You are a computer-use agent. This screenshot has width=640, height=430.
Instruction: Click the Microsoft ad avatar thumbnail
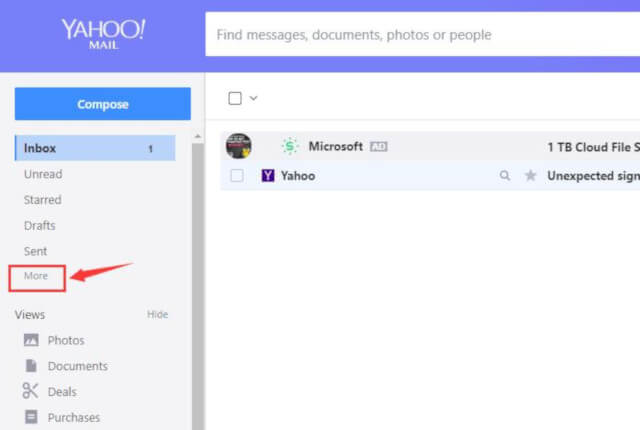239,146
